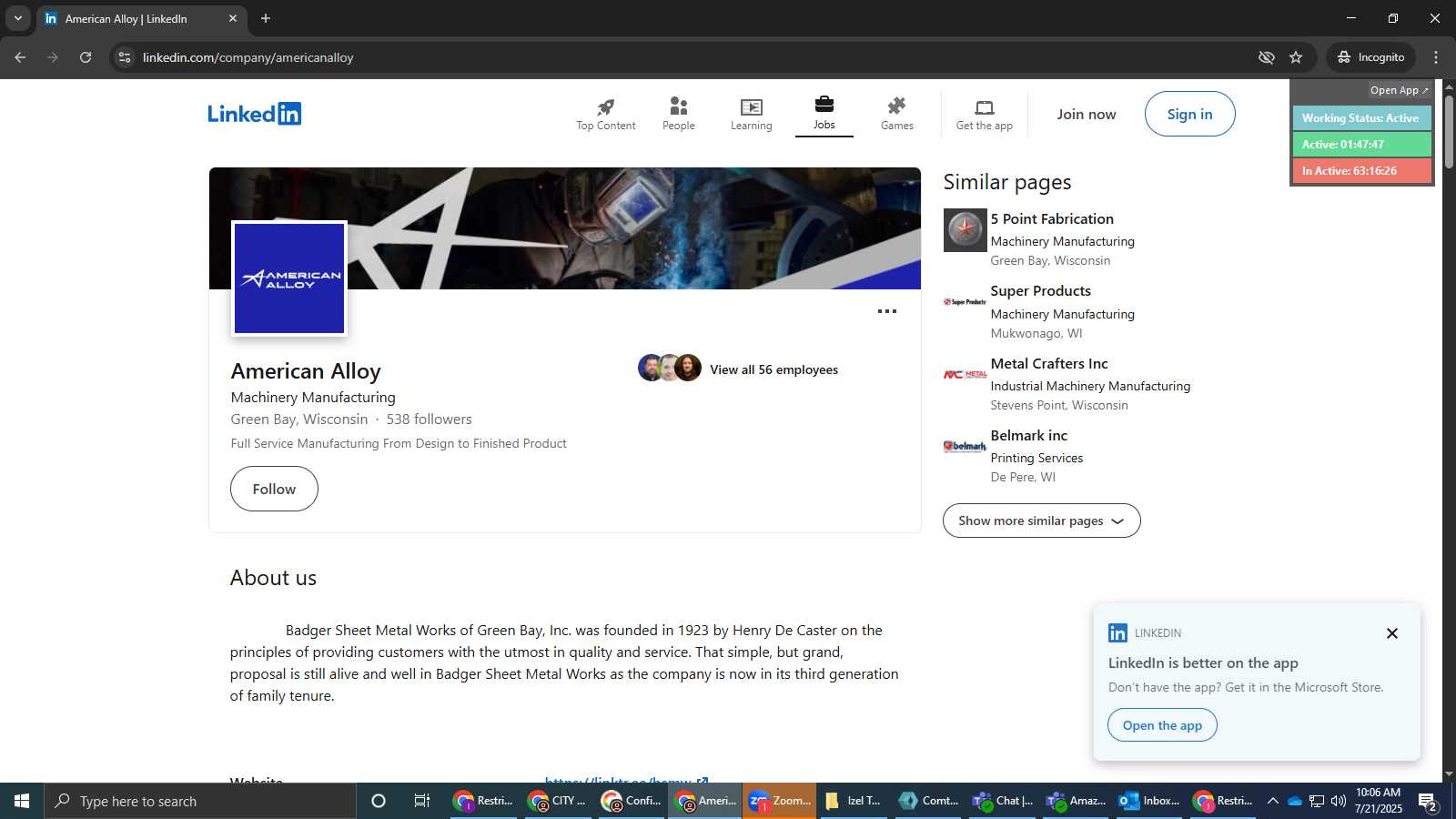Click Join now
The height and width of the screenshot is (819, 1456).
point(1087,114)
